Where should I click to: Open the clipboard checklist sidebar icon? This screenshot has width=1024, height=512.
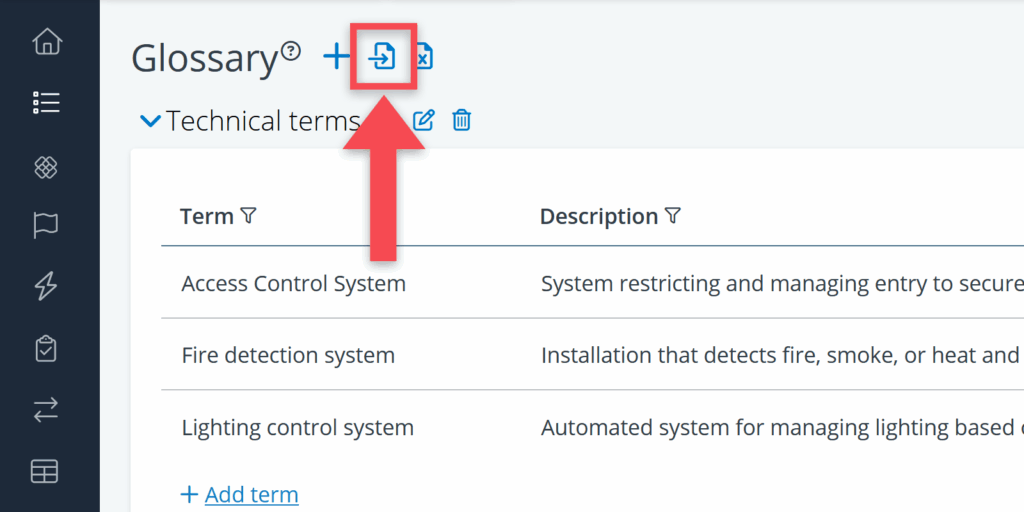click(x=47, y=349)
